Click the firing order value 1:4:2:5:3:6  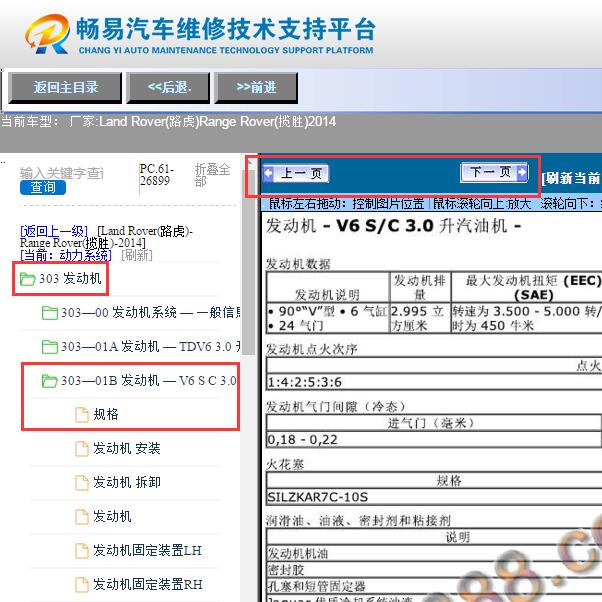[x=304, y=382]
